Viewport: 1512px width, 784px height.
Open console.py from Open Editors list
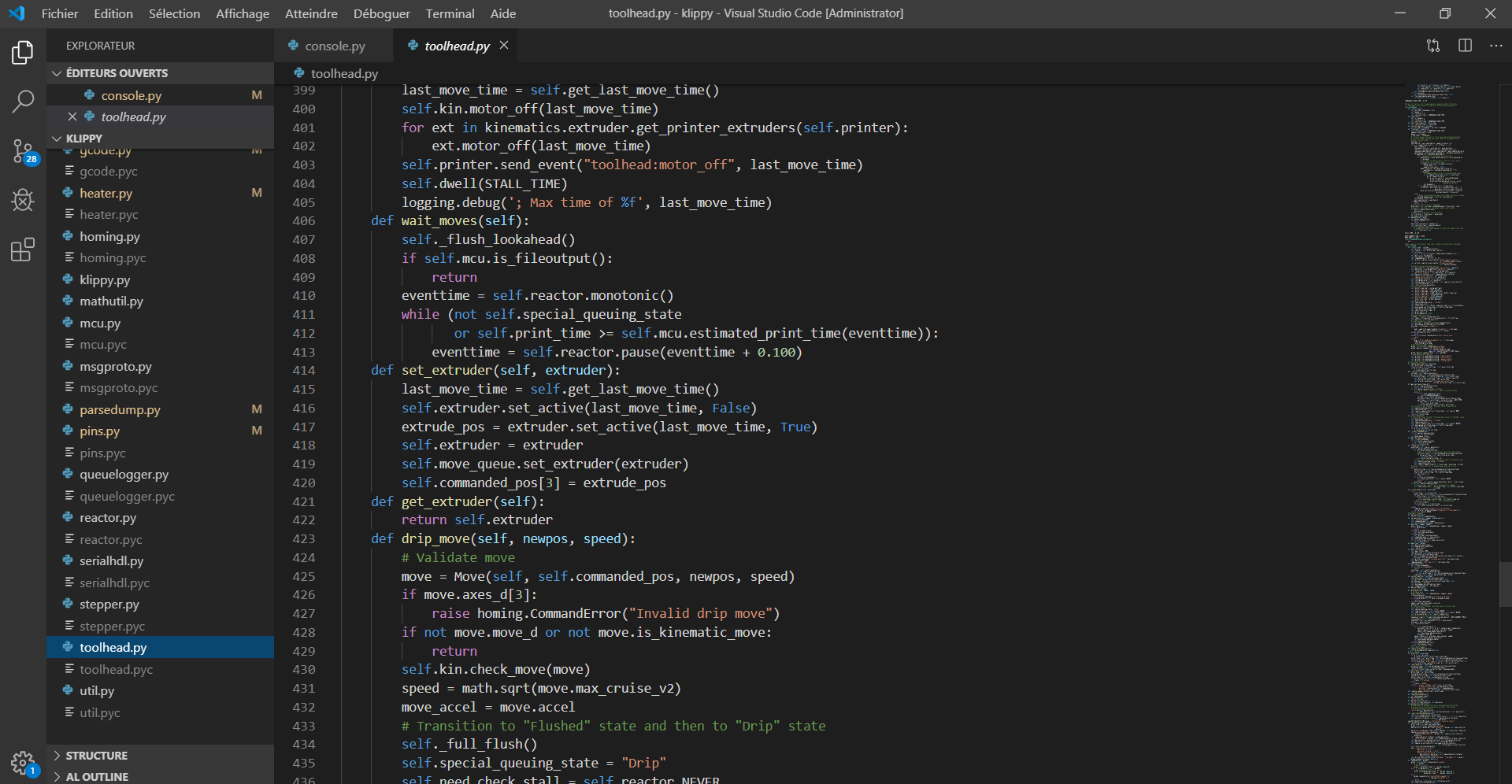[161, 95]
